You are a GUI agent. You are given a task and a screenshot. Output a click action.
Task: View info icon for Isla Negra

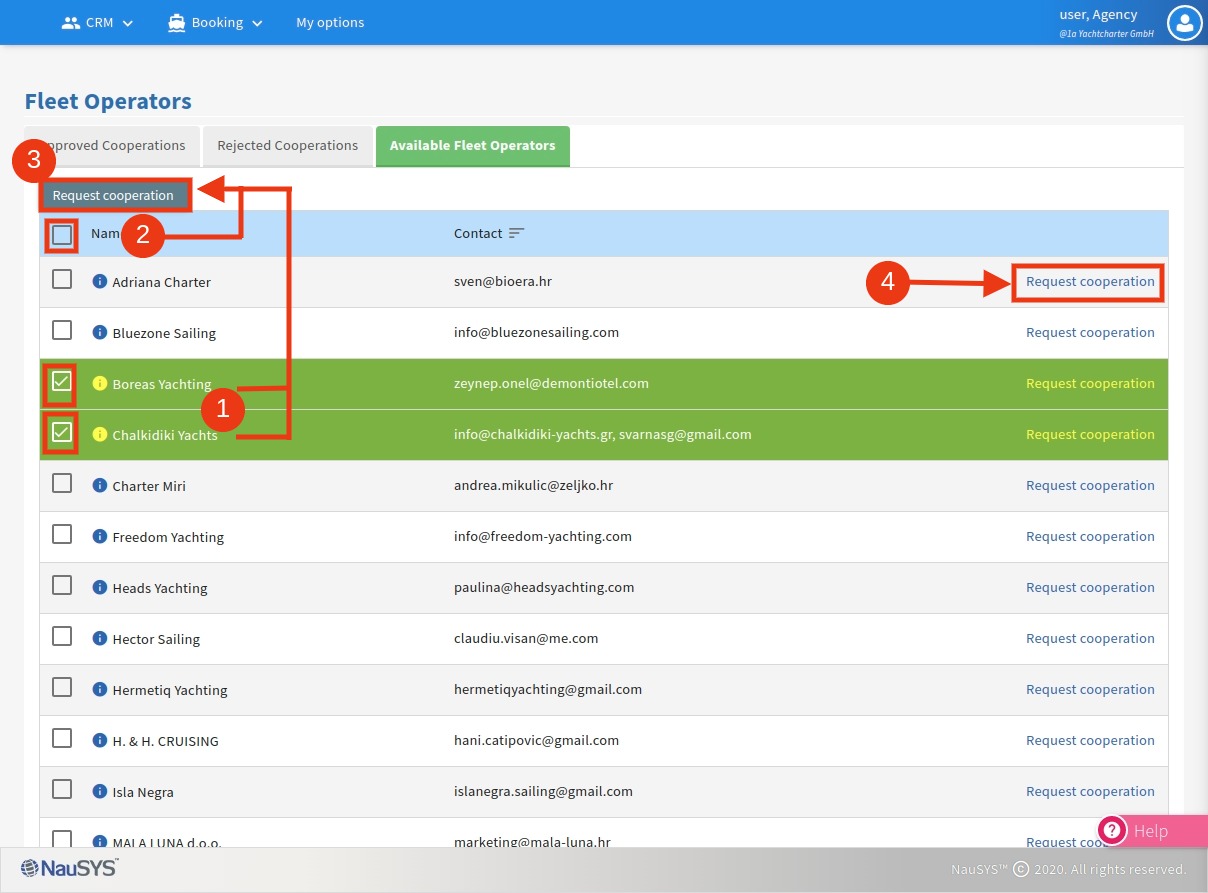[99, 792]
